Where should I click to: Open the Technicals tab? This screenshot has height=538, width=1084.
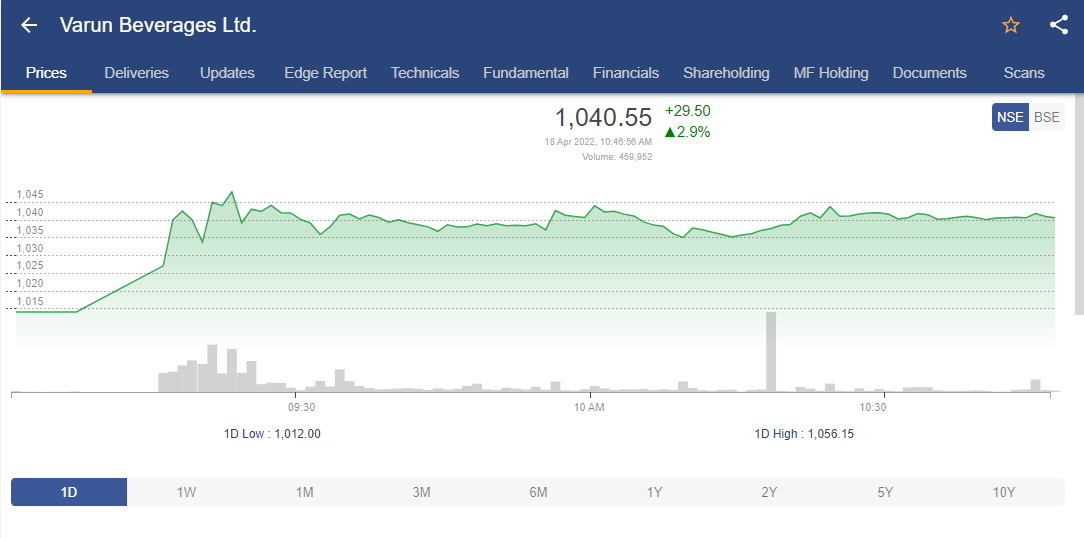click(x=424, y=73)
